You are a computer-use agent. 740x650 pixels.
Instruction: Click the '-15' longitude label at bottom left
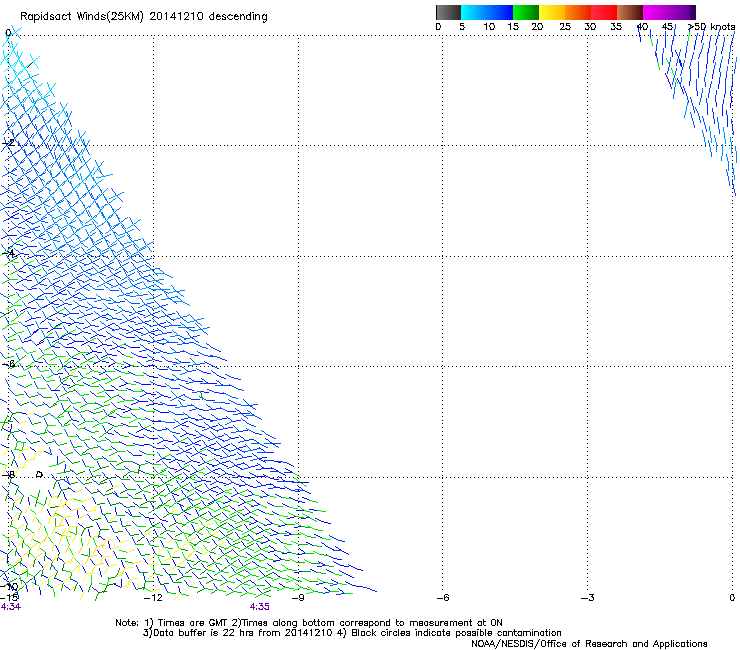[9, 598]
